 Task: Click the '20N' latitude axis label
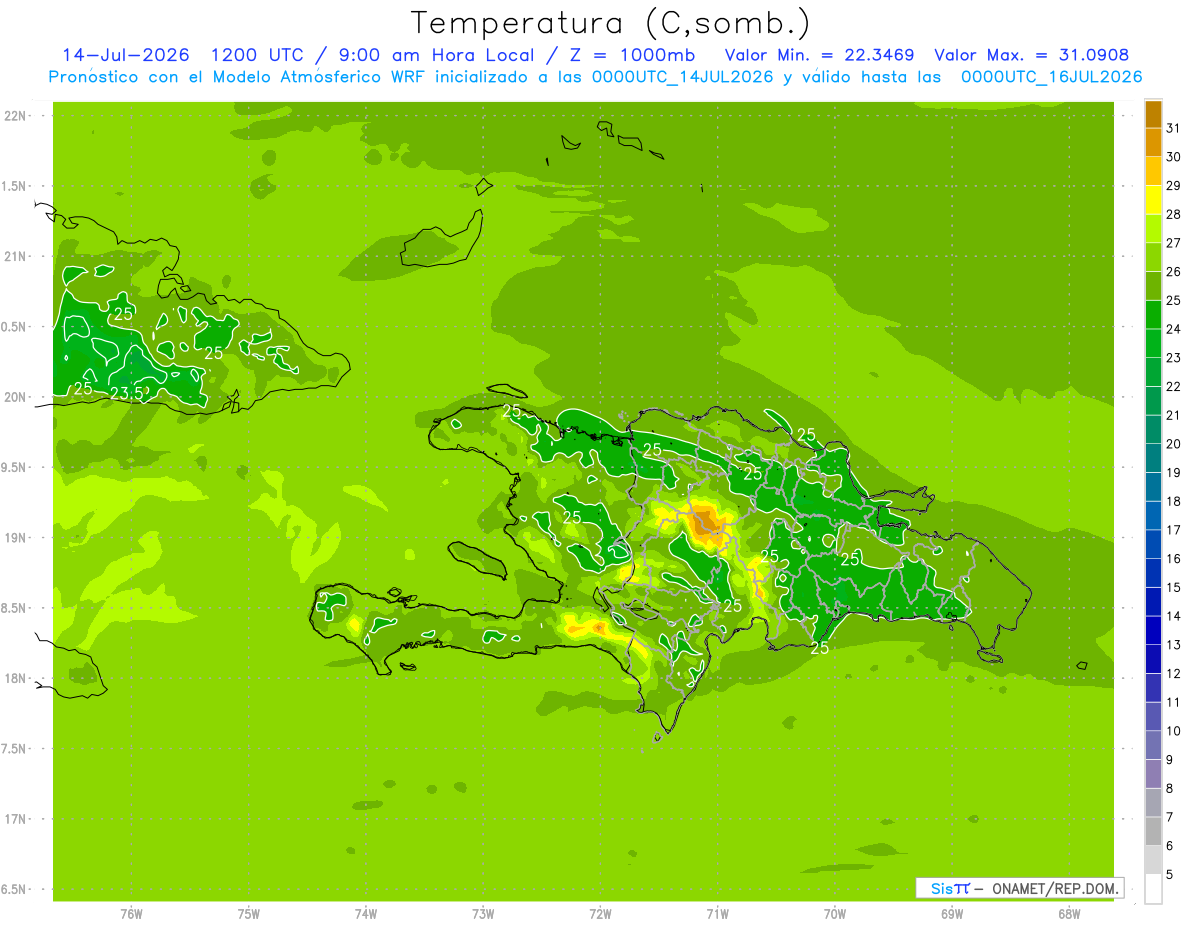16,397
